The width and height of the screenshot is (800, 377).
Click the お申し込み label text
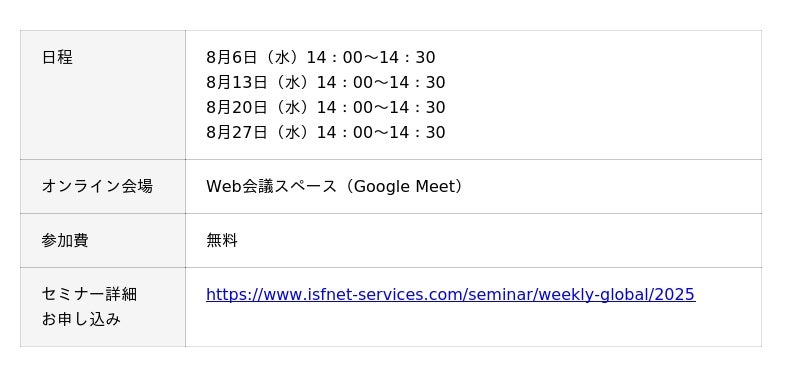point(81,319)
